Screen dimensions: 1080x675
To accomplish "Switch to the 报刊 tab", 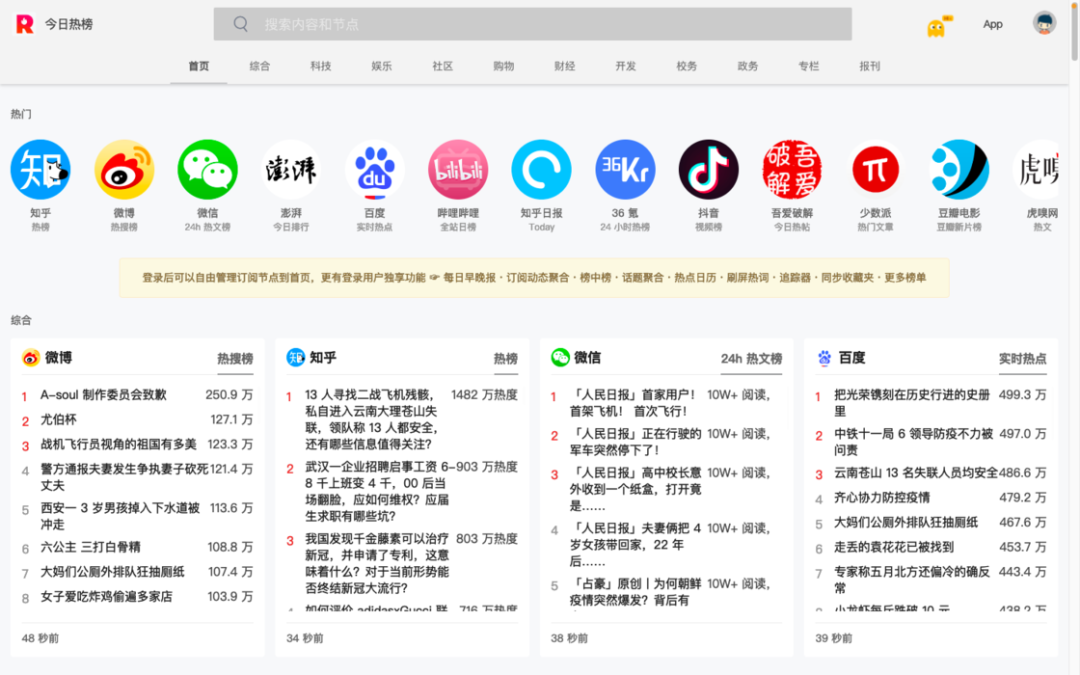I will click(869, 66).
